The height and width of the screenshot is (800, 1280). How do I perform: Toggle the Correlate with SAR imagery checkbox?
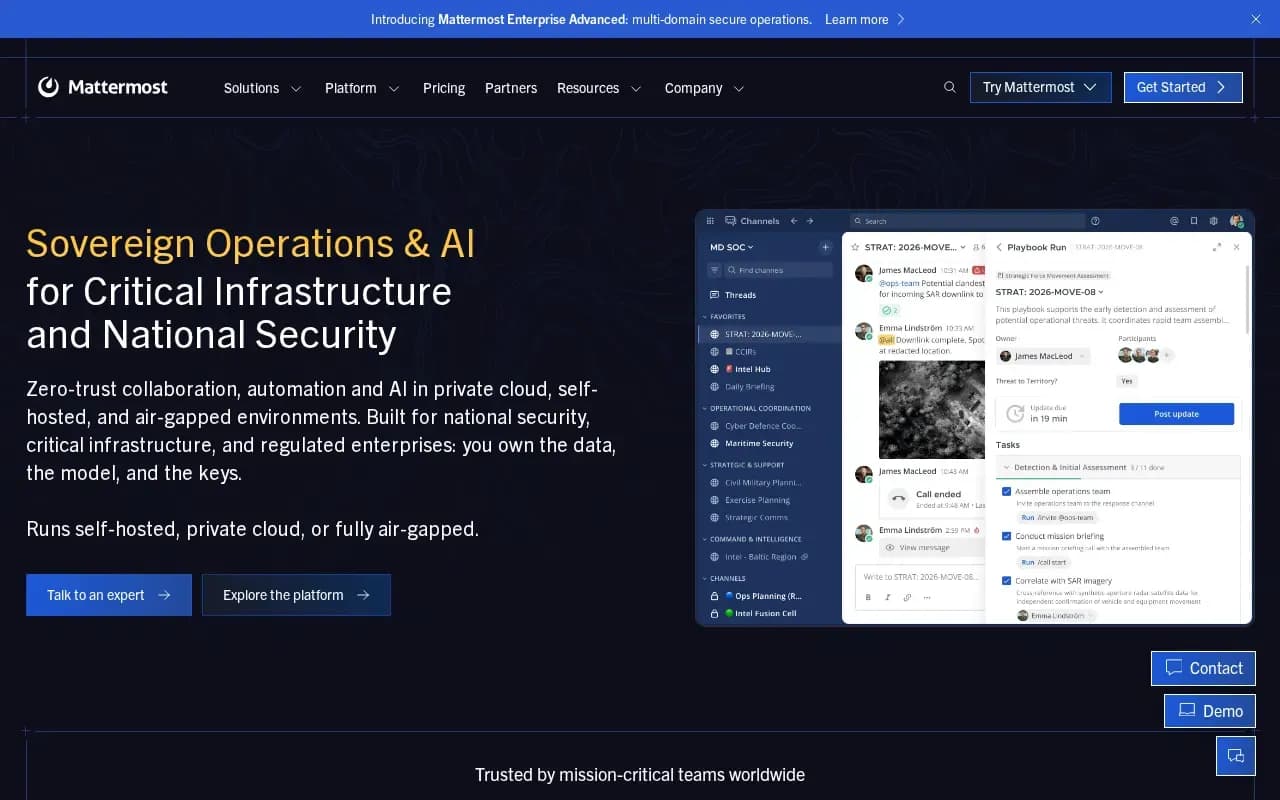1006,581
